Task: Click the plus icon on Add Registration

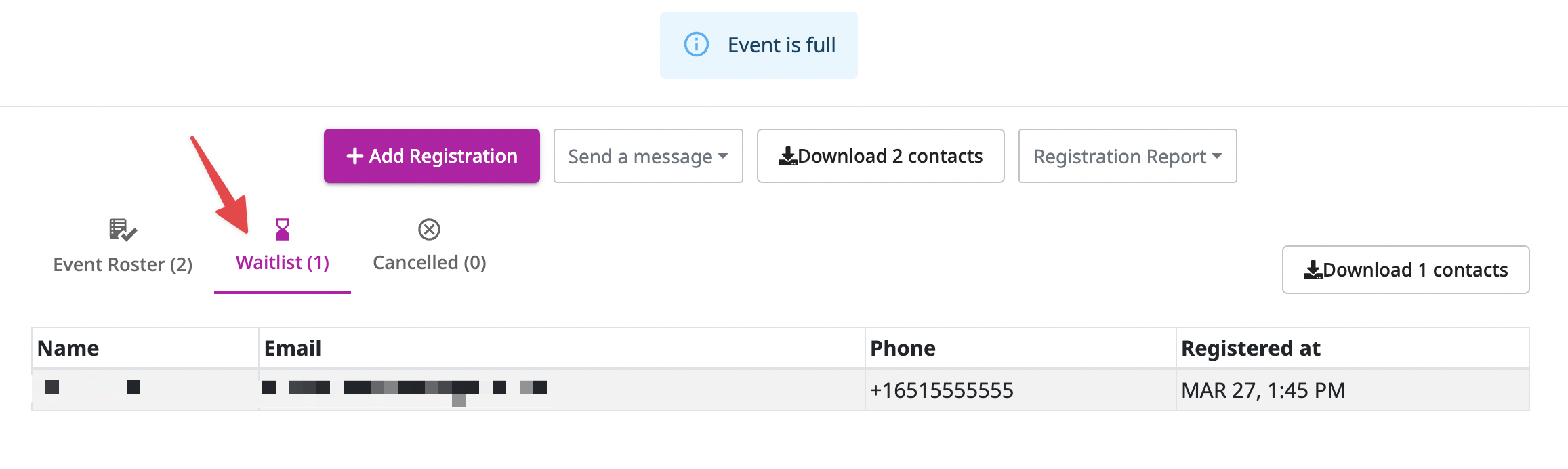Action: 354,156
